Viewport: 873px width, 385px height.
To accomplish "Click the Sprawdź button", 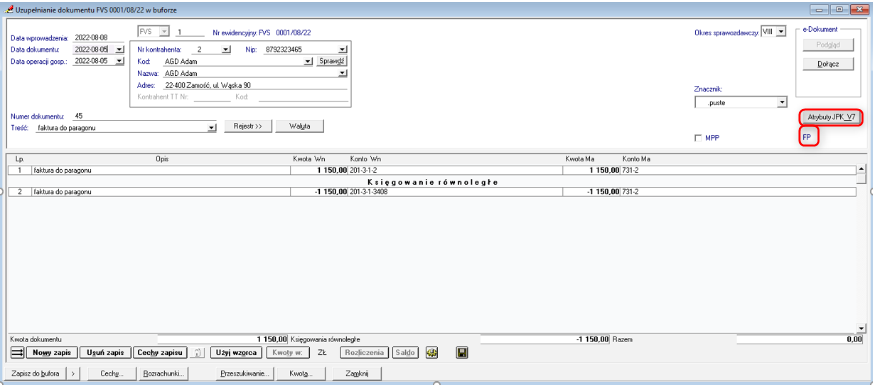I will 332,61.
